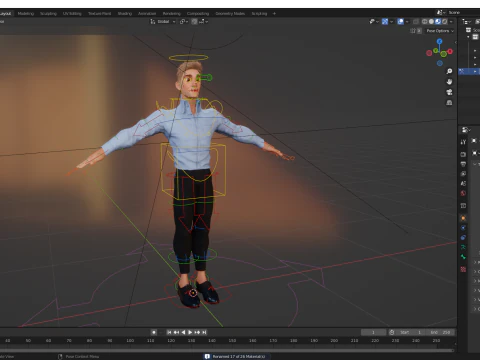The image size is (480, 360).
Task: Click the zoom magnifier icon in viewport
Action: [449, 71]
